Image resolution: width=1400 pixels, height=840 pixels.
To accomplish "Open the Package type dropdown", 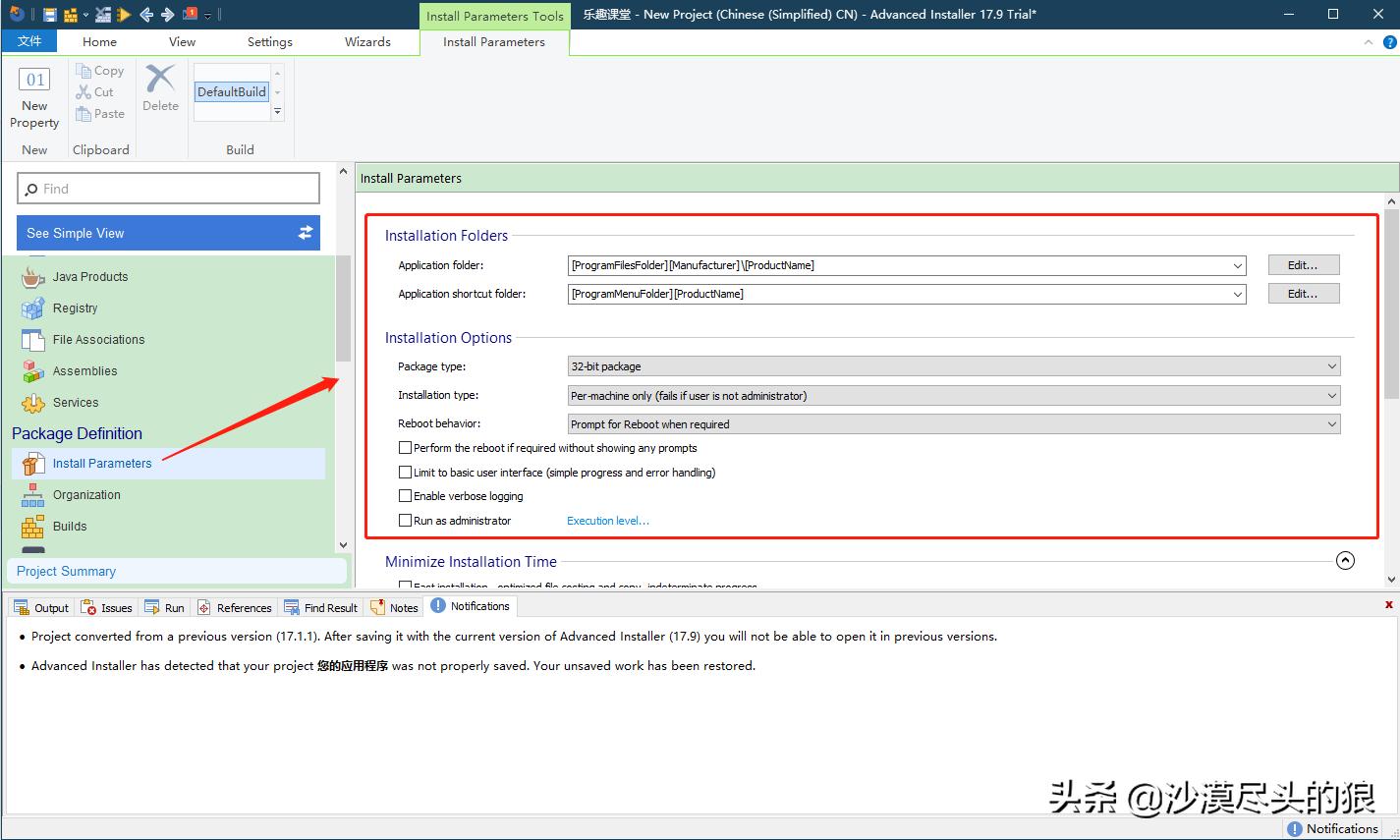I will (953, 366).
